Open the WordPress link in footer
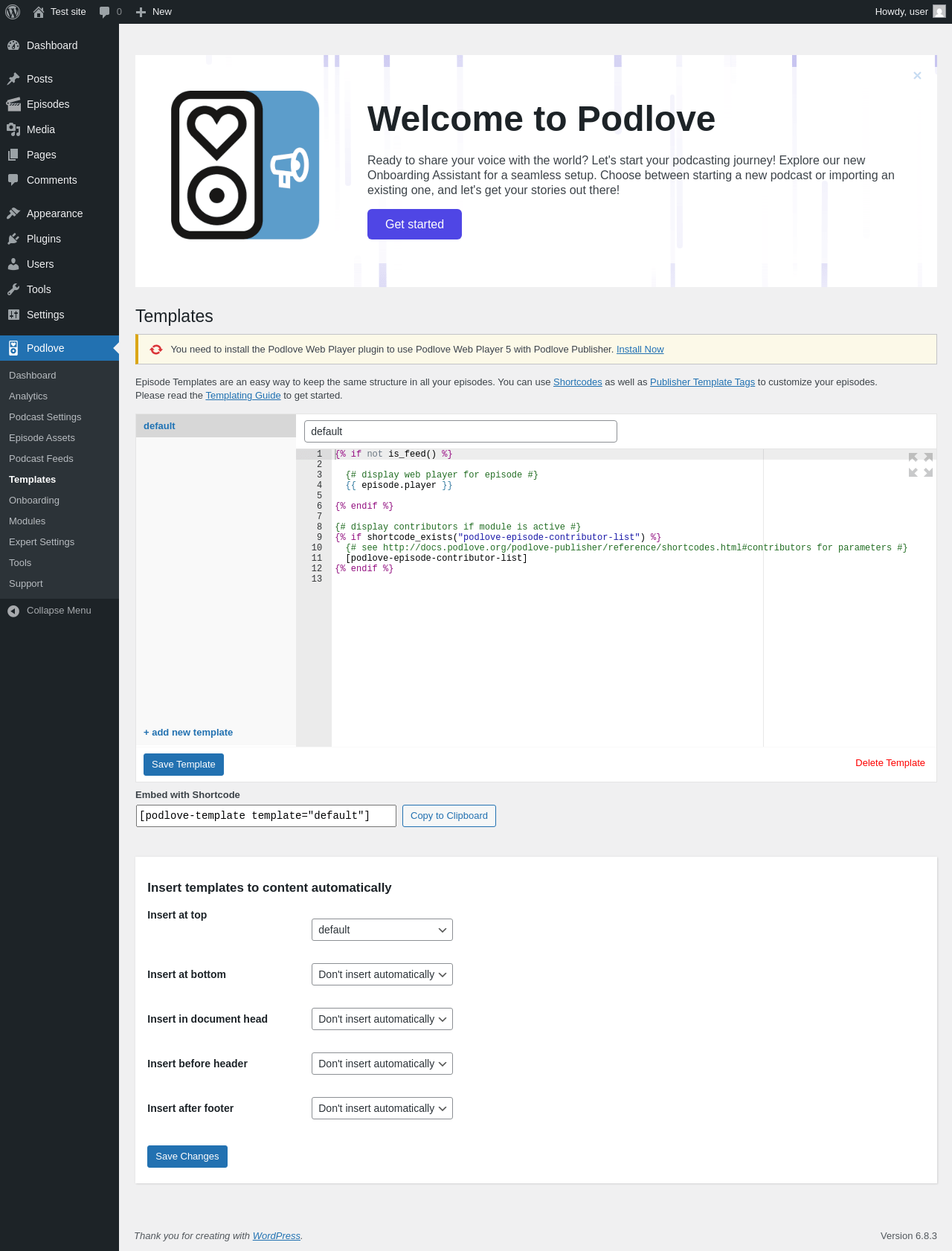The height and width of the screenshot is (1251, 952). click(277, 1236)
